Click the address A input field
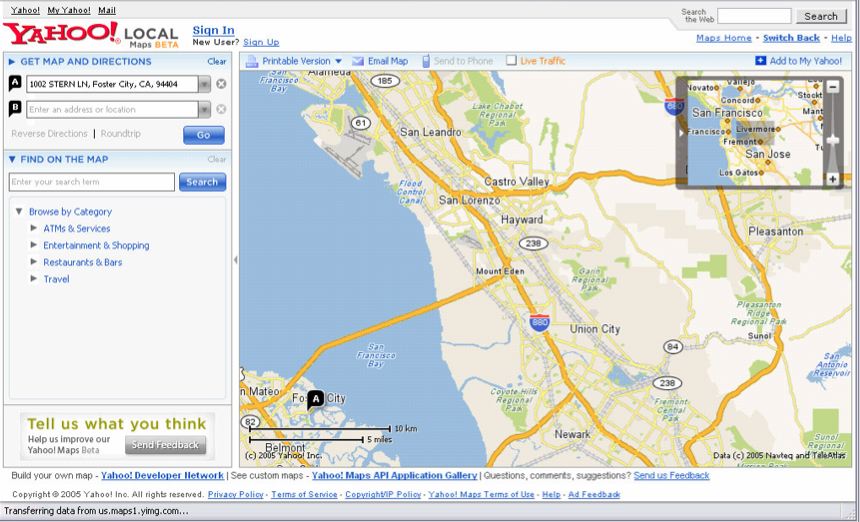Screen dimensions: 860x522 pos(112,84)
